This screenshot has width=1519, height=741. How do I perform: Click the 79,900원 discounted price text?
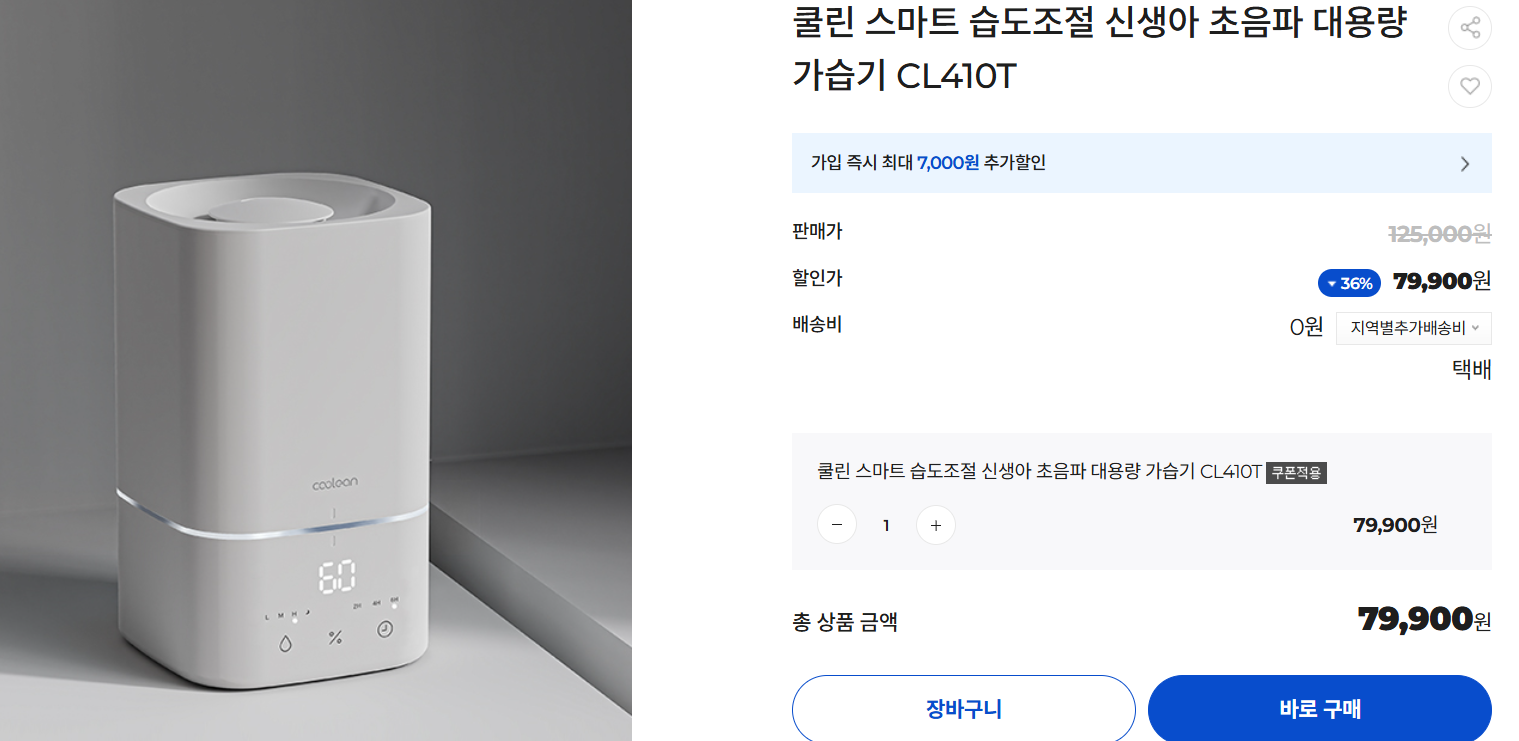pyautogui.click(x=1441, y=281)
